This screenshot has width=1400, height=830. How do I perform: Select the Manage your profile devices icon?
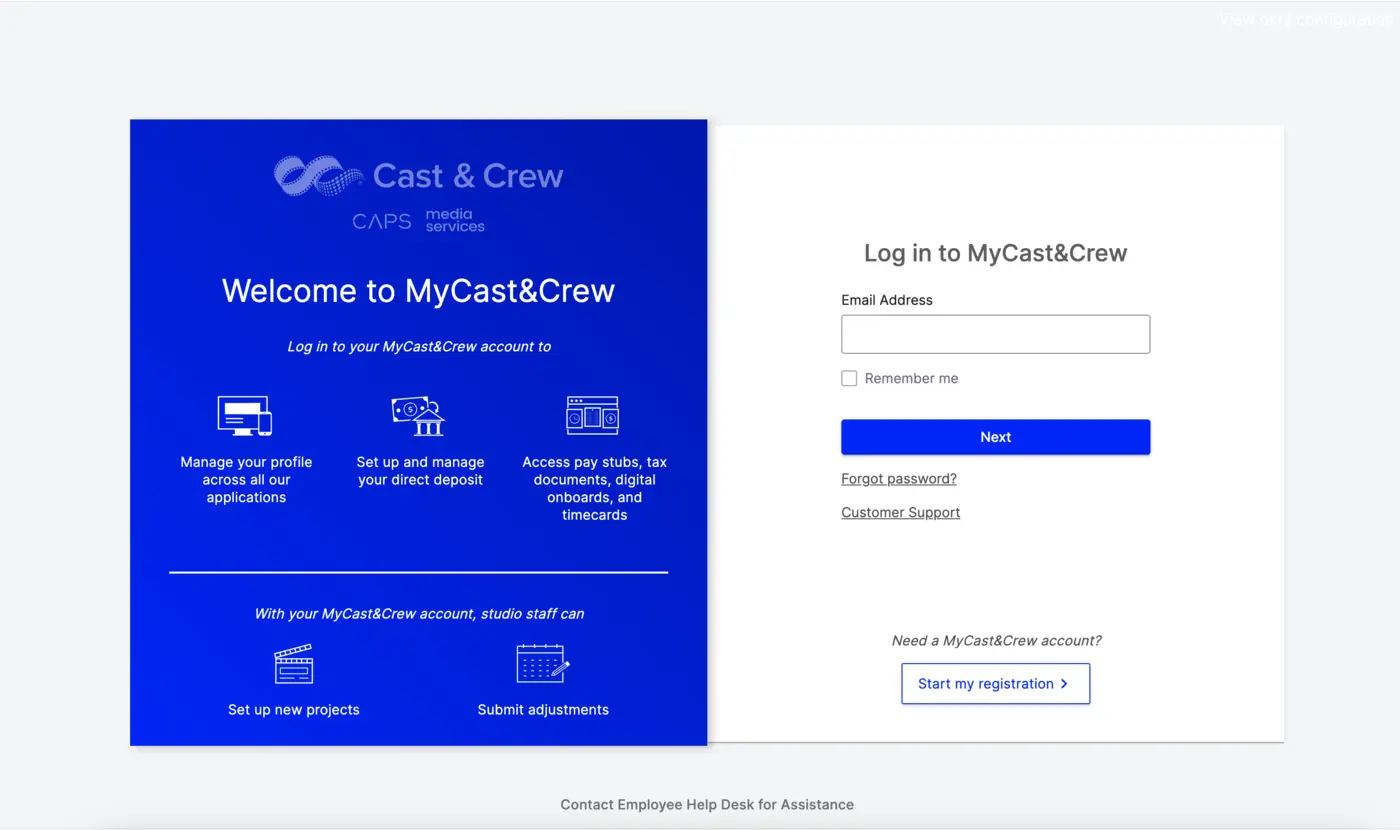243,413
